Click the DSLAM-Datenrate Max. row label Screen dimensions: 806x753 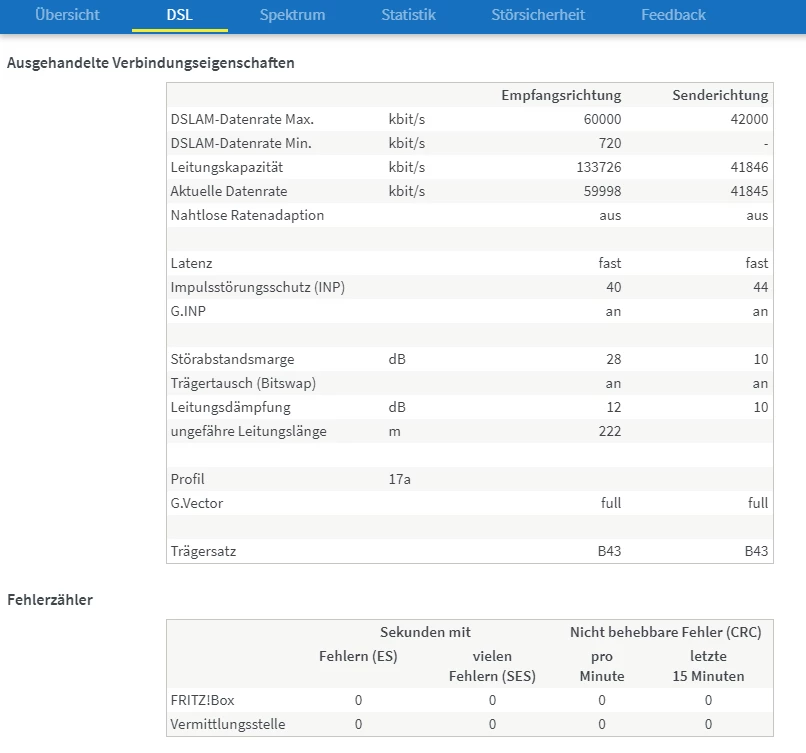point(242,119)
